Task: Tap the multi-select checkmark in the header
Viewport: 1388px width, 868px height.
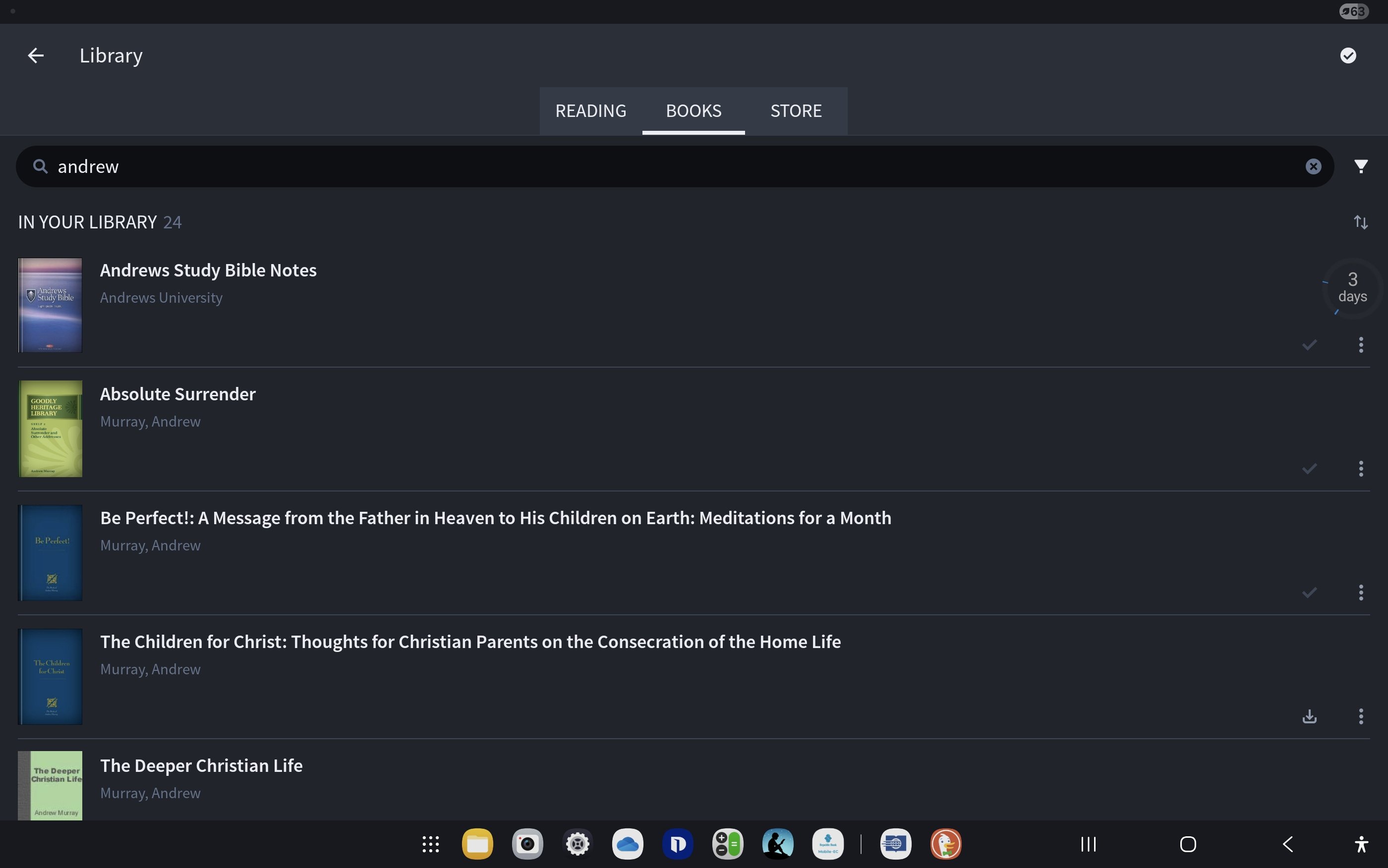Action: coord(1348,55)
